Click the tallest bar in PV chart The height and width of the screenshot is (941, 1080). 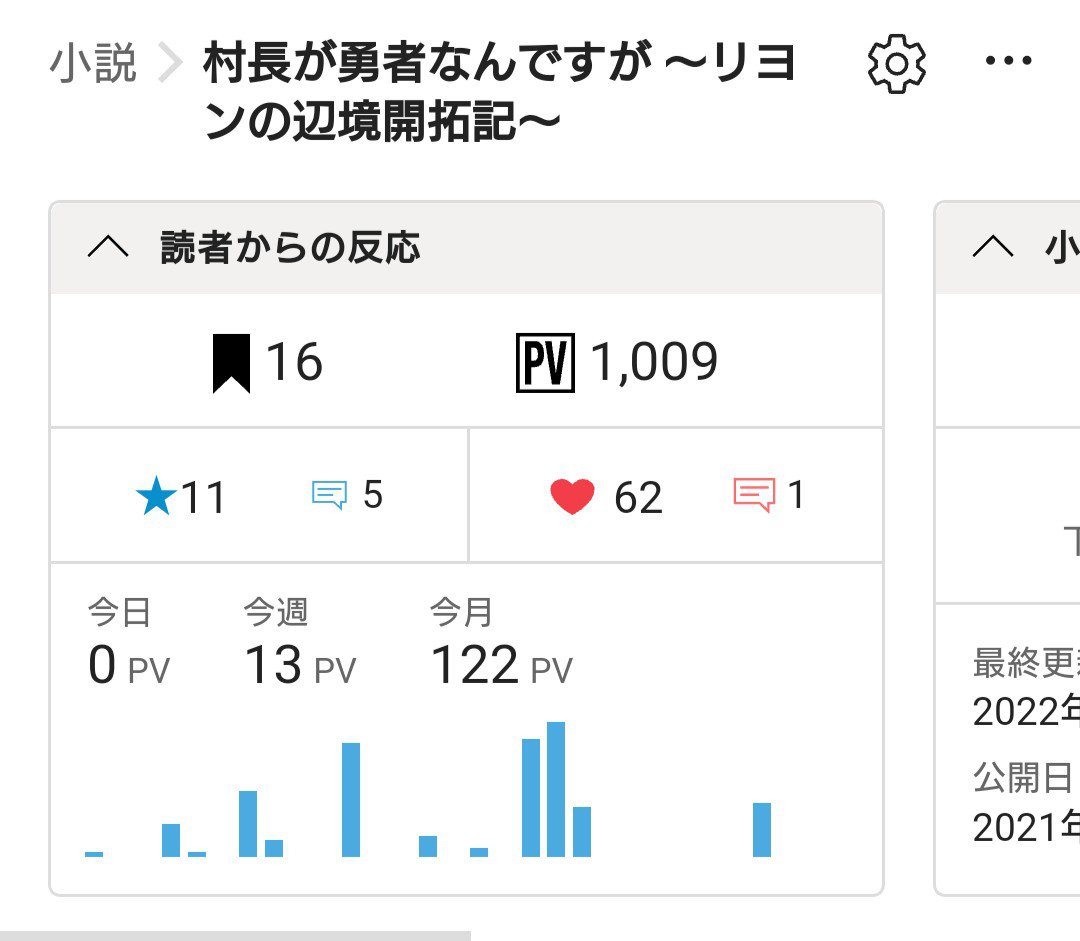[556, 789]
